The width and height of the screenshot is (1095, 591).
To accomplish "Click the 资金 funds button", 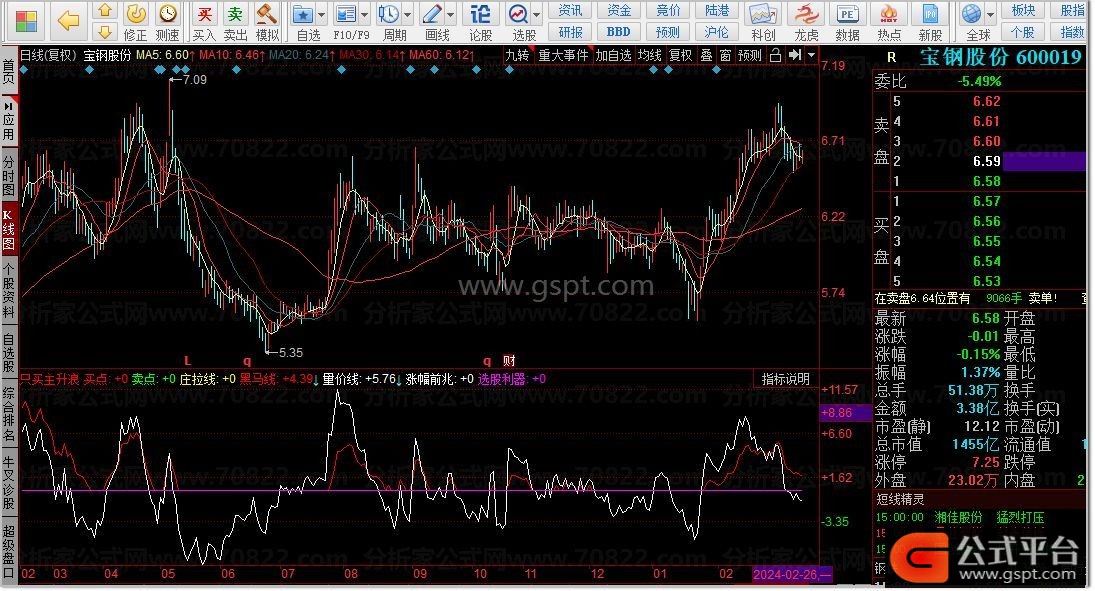I will 619,10.
